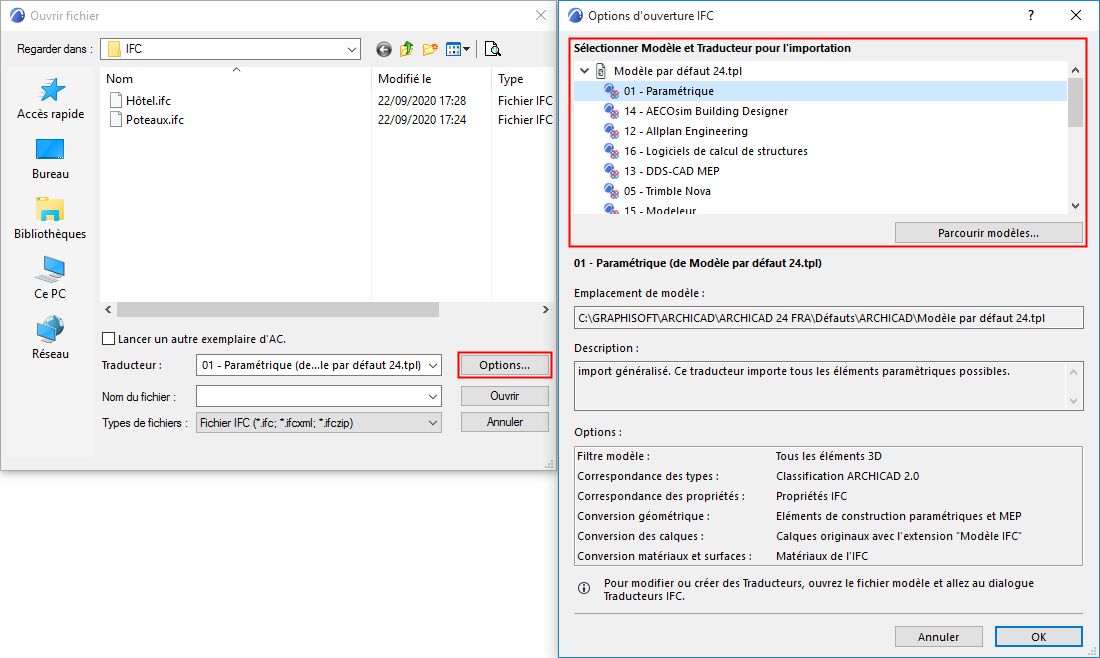Viewport: 1100px width, 658px height.
Task: Go up one folder level icon
Action: click(x=407, y=49)
